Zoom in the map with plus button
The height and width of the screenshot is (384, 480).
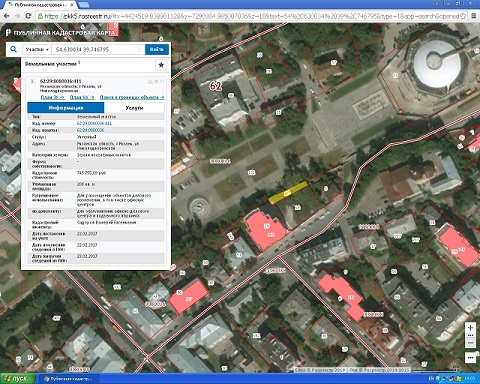tap(470, 327)
